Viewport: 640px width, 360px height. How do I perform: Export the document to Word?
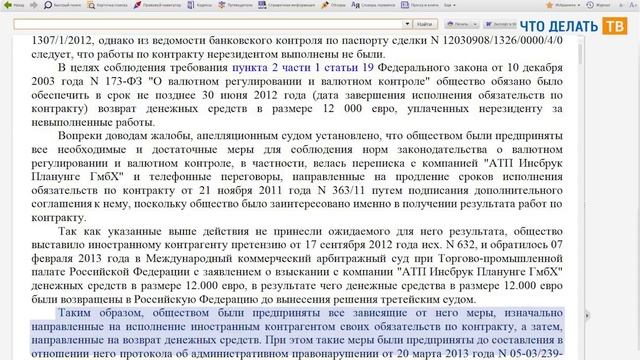pos(500,24)
